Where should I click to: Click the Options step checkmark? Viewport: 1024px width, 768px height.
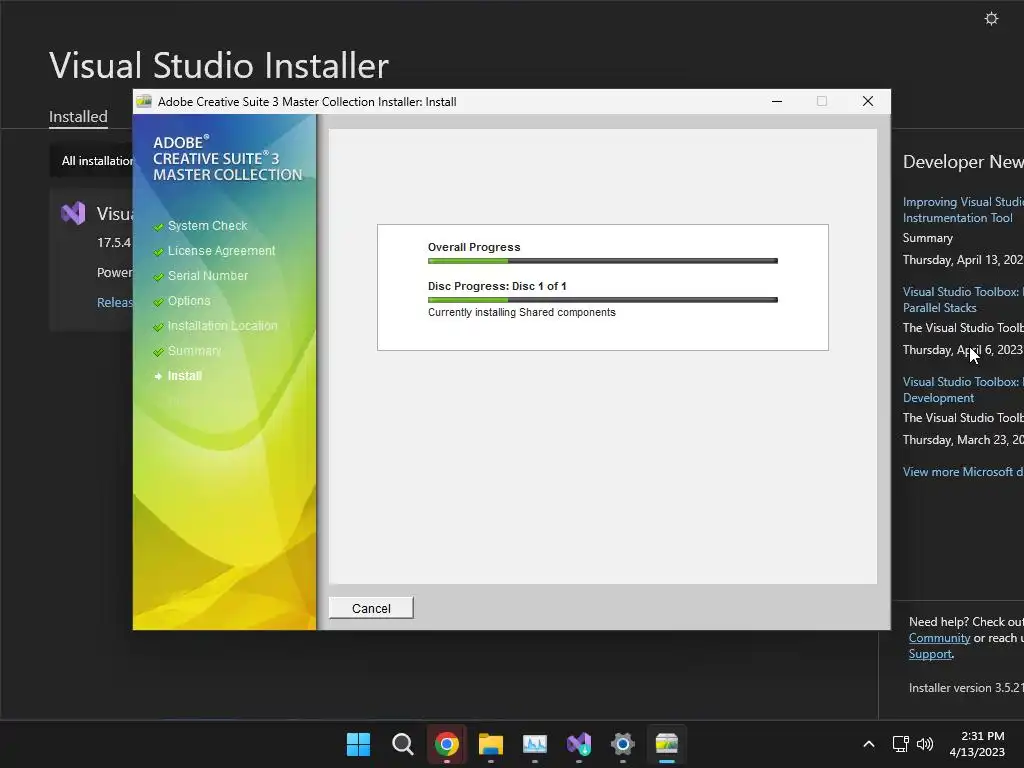click(x=158, y=302)
